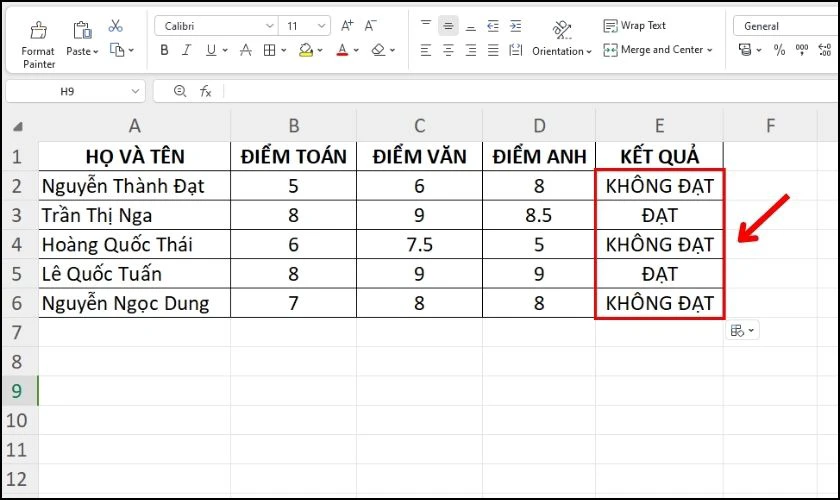Apply strikethrough formatting
The width and height of the screenshot is (840, 500).
[246, 50]
